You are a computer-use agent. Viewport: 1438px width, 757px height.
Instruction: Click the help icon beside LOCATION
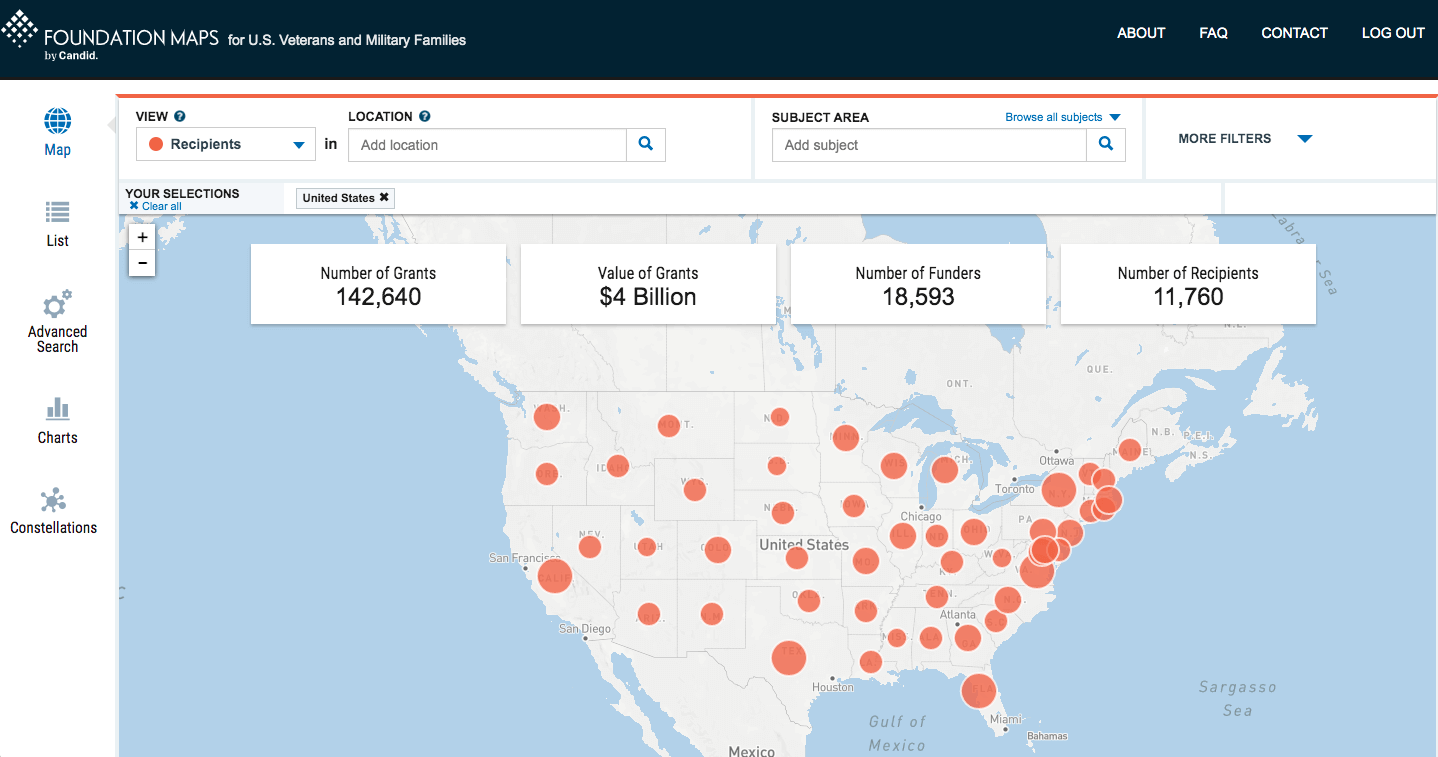[x=425, y=117]
